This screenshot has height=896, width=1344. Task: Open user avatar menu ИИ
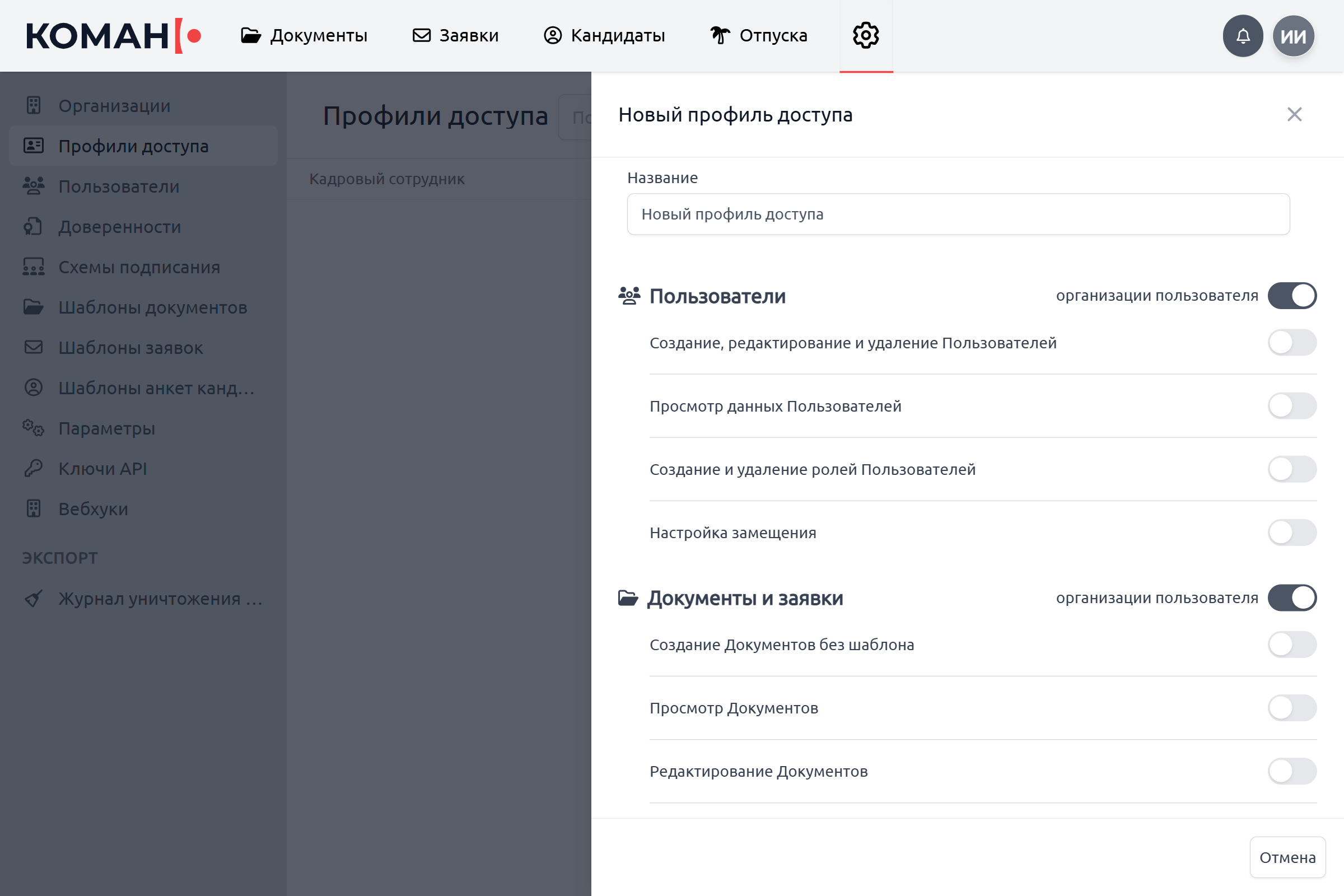click(x=1293, y=36)
